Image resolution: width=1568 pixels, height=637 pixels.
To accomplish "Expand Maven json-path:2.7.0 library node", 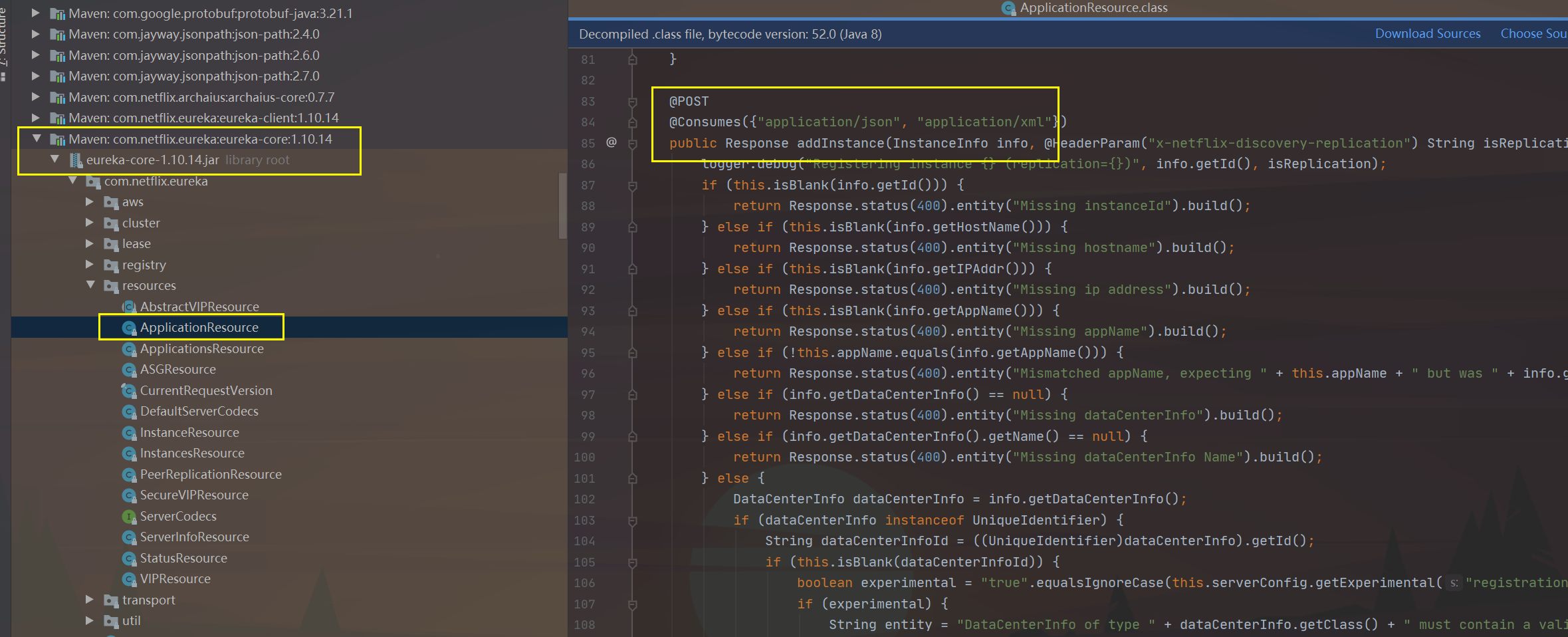I will (x=36, y=76).
